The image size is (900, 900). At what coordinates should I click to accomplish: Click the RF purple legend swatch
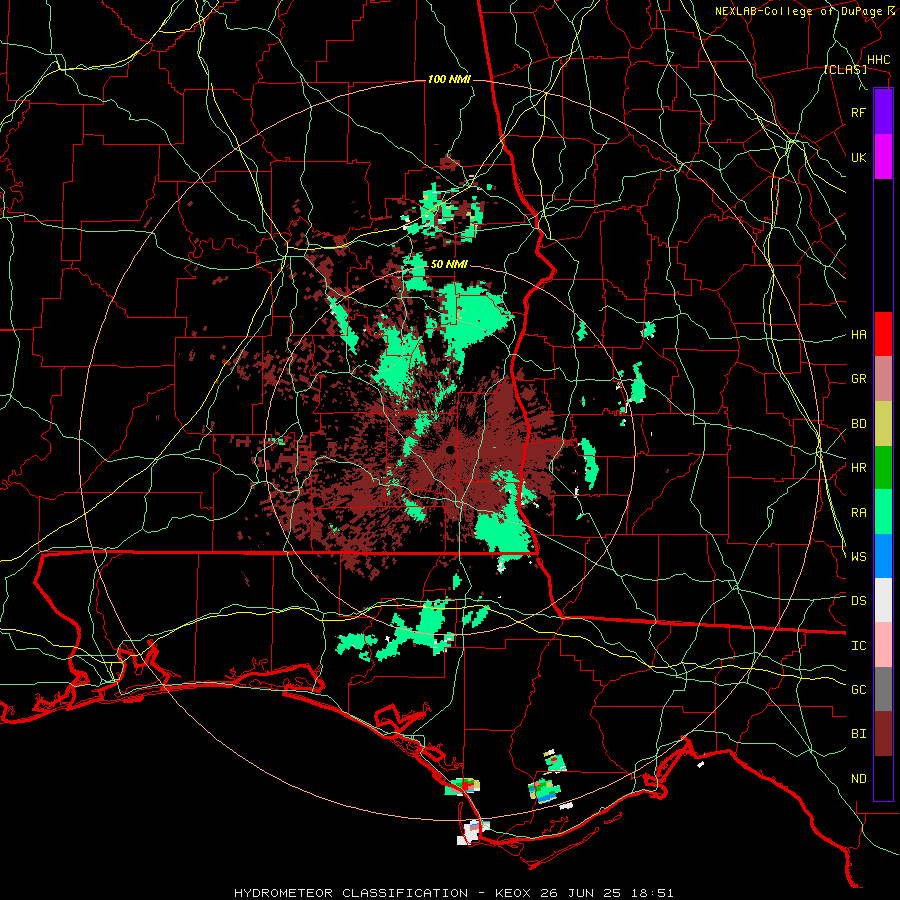click(x=883, y=112)
